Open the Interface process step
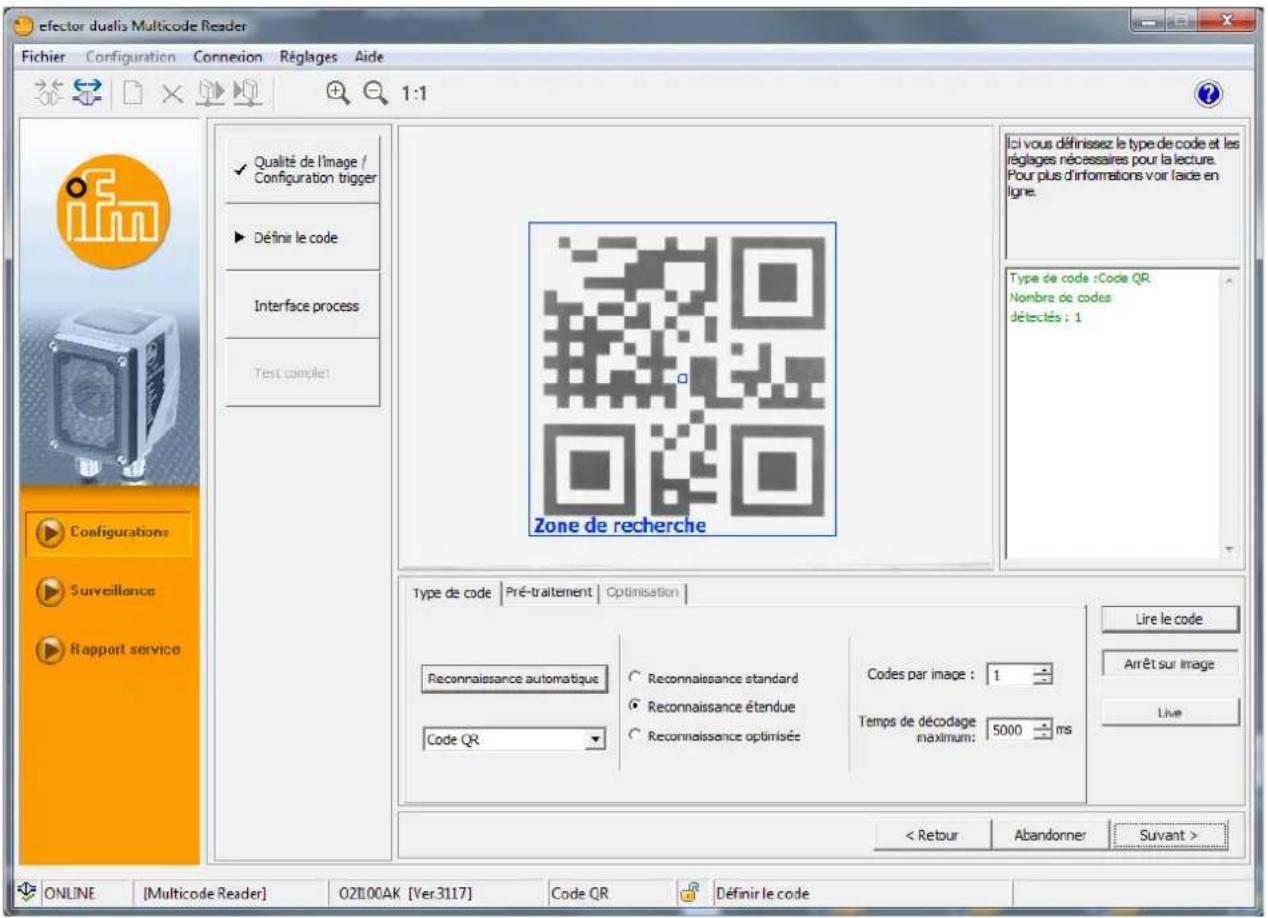Viewport: 1268px width, 918px height. click(303, 305)
